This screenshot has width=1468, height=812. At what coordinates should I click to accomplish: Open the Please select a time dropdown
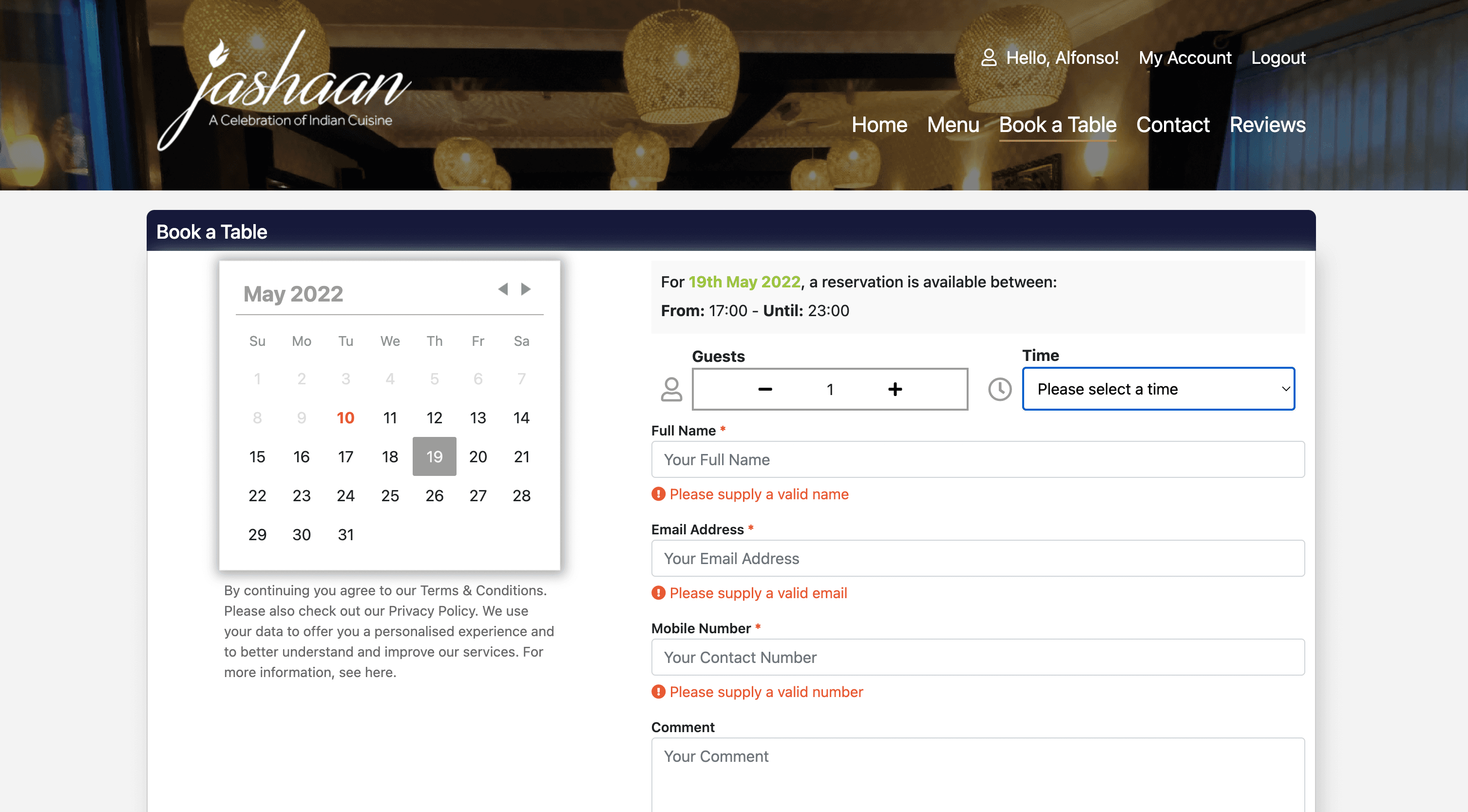pyautogui.click(x=1158, y=389)
